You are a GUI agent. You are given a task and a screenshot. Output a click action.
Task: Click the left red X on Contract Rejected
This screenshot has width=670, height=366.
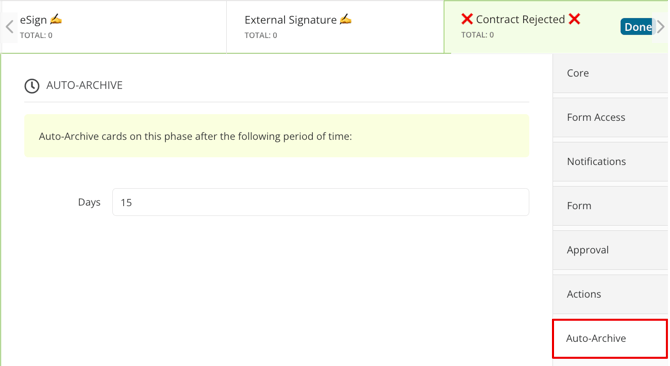coord(467,19)
